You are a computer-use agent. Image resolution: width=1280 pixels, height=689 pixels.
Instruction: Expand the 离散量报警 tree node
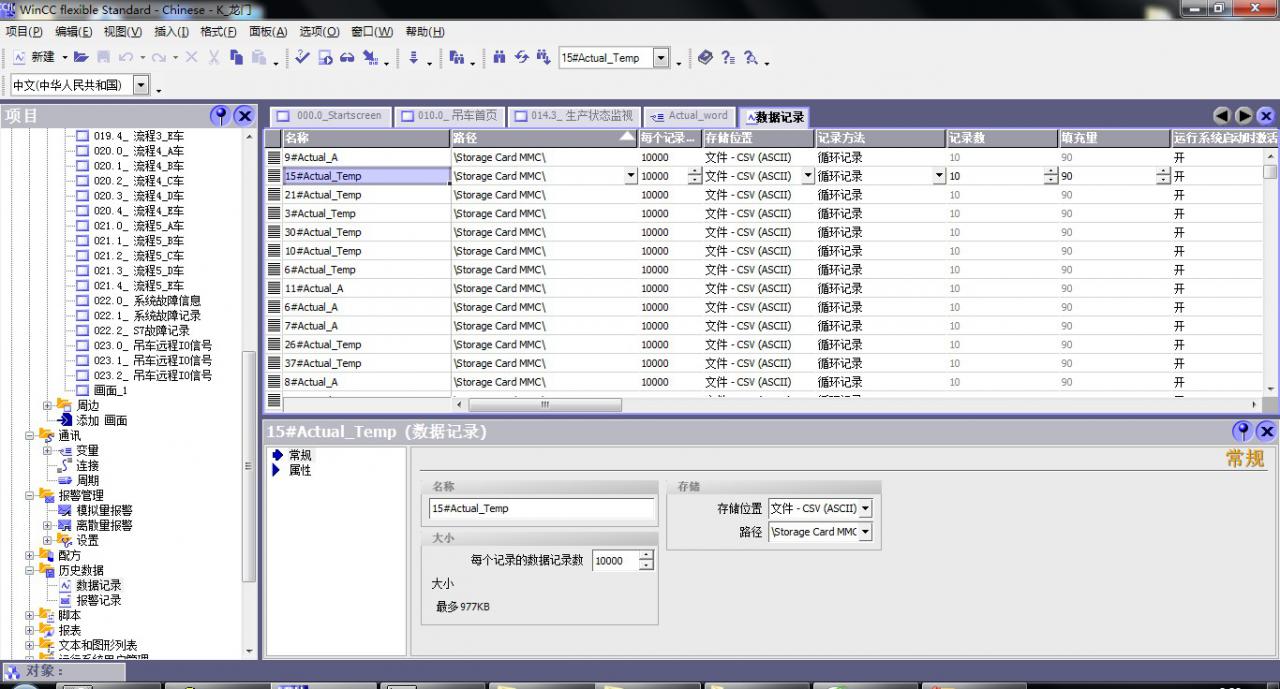click(x=47, y=525)
